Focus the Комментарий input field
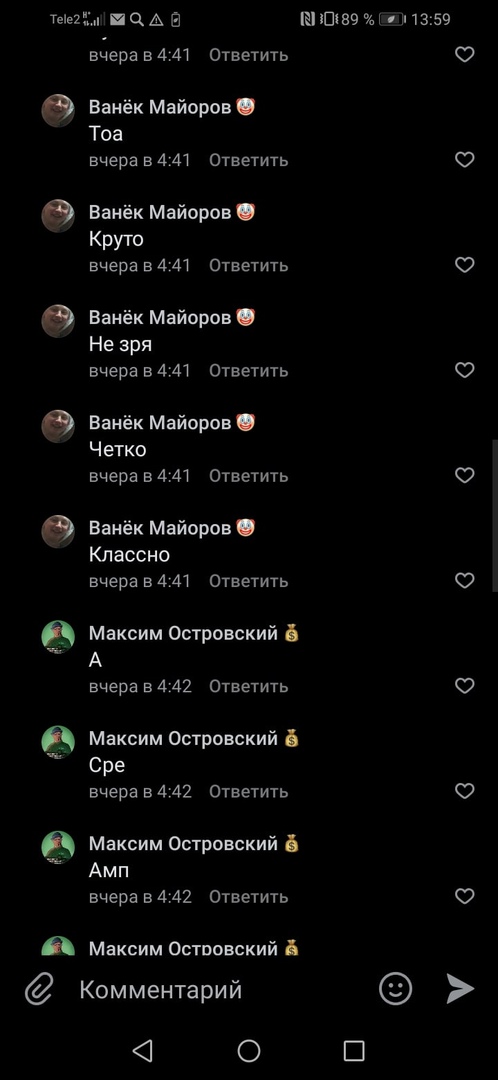The width and height of the screenshot is (498, 1080). click(x=220, y=990)
